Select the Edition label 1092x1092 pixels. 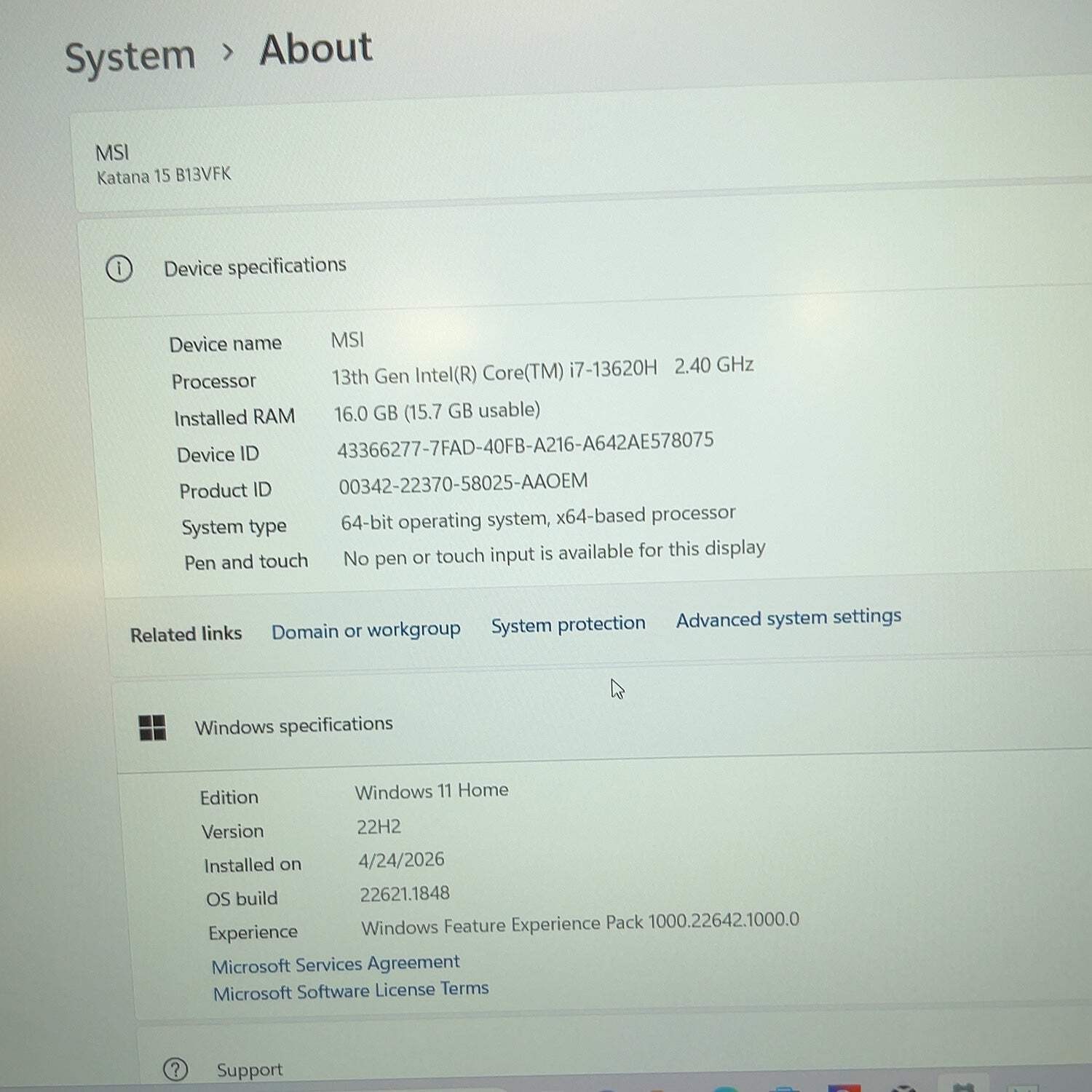pyautogui.click(x=229, y=797)
